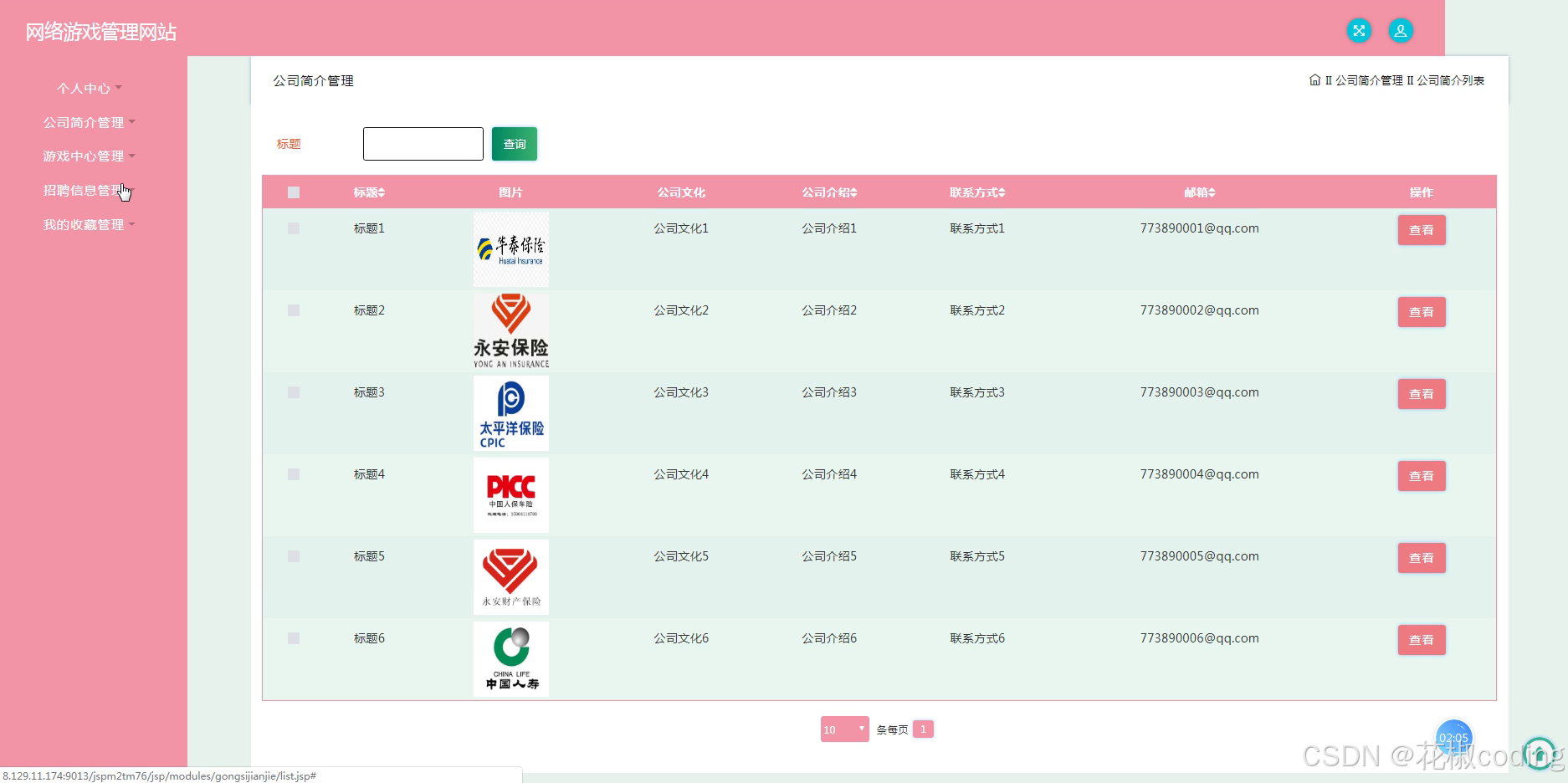Click email 773890006@qq.com cell
This screenshot has width=1568, height=783.
tap(1199, 638)
